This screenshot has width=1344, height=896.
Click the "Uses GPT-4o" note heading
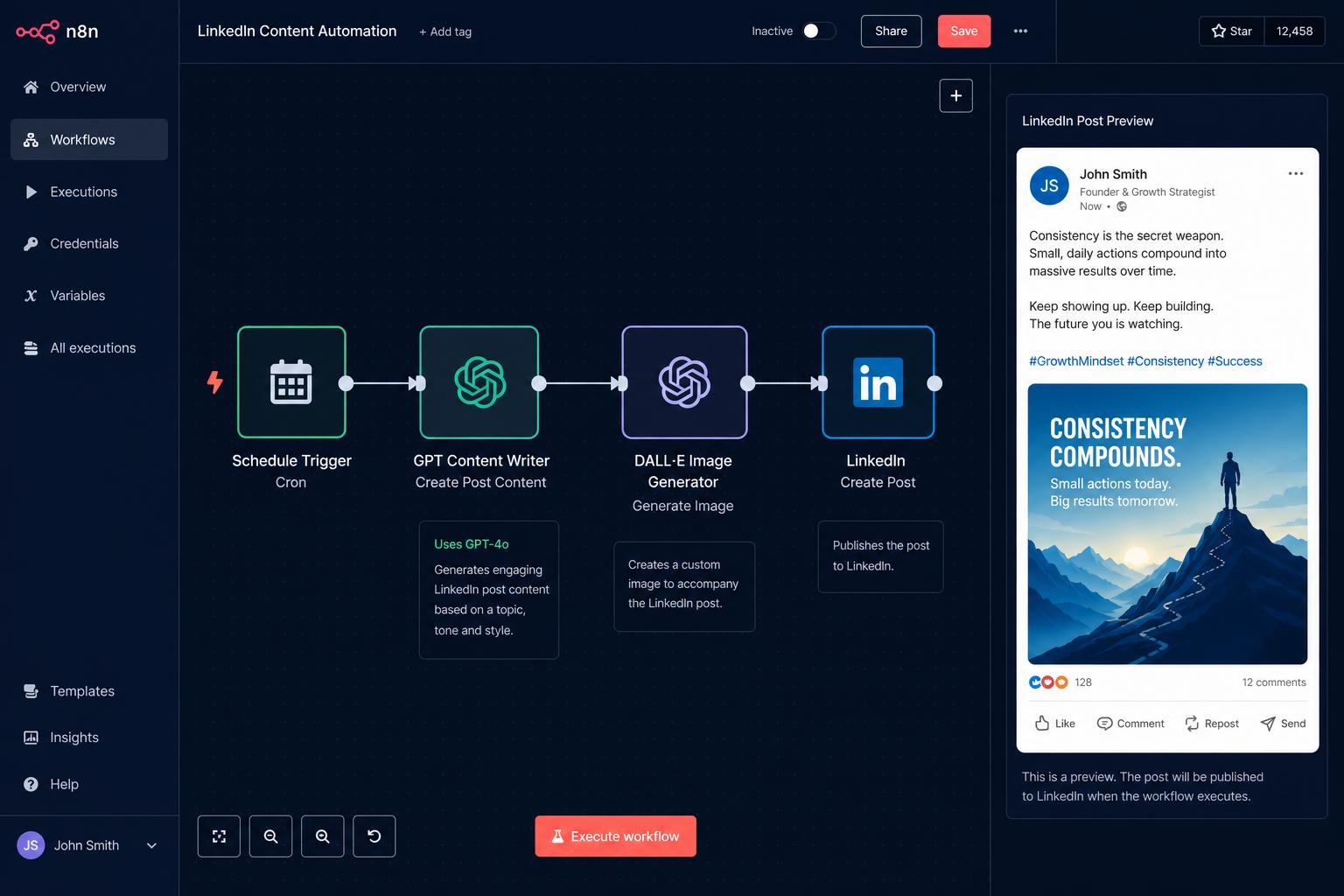click(472, 544)
